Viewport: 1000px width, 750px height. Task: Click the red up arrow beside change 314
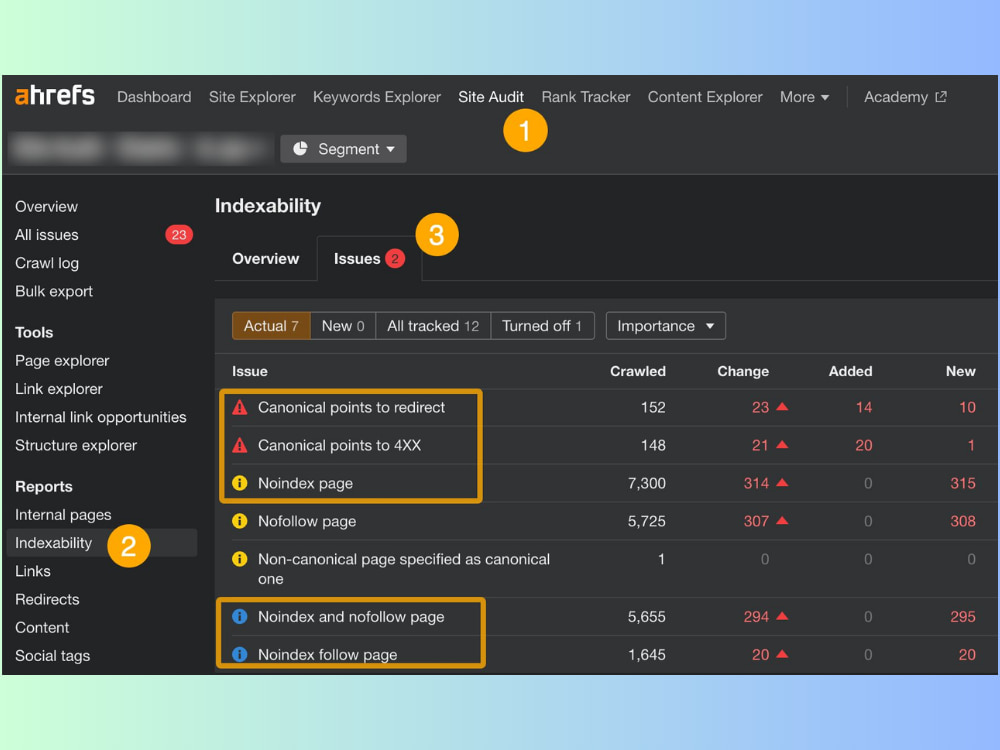tap(783, 483)
